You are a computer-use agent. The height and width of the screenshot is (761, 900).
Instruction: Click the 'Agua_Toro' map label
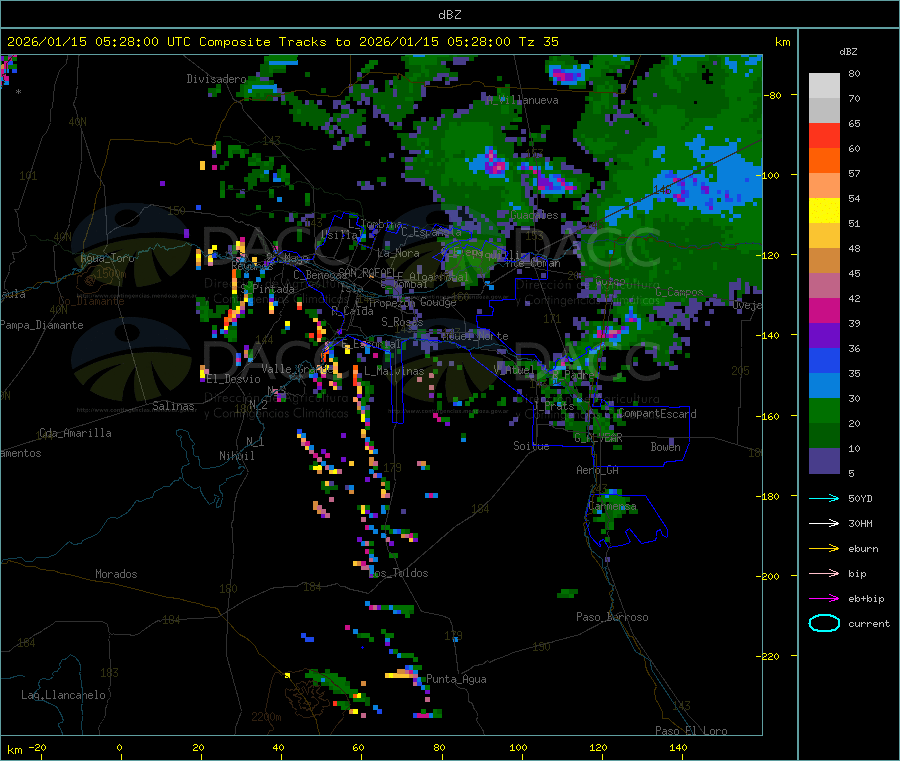pyautogui.click(x=107, y=258)
